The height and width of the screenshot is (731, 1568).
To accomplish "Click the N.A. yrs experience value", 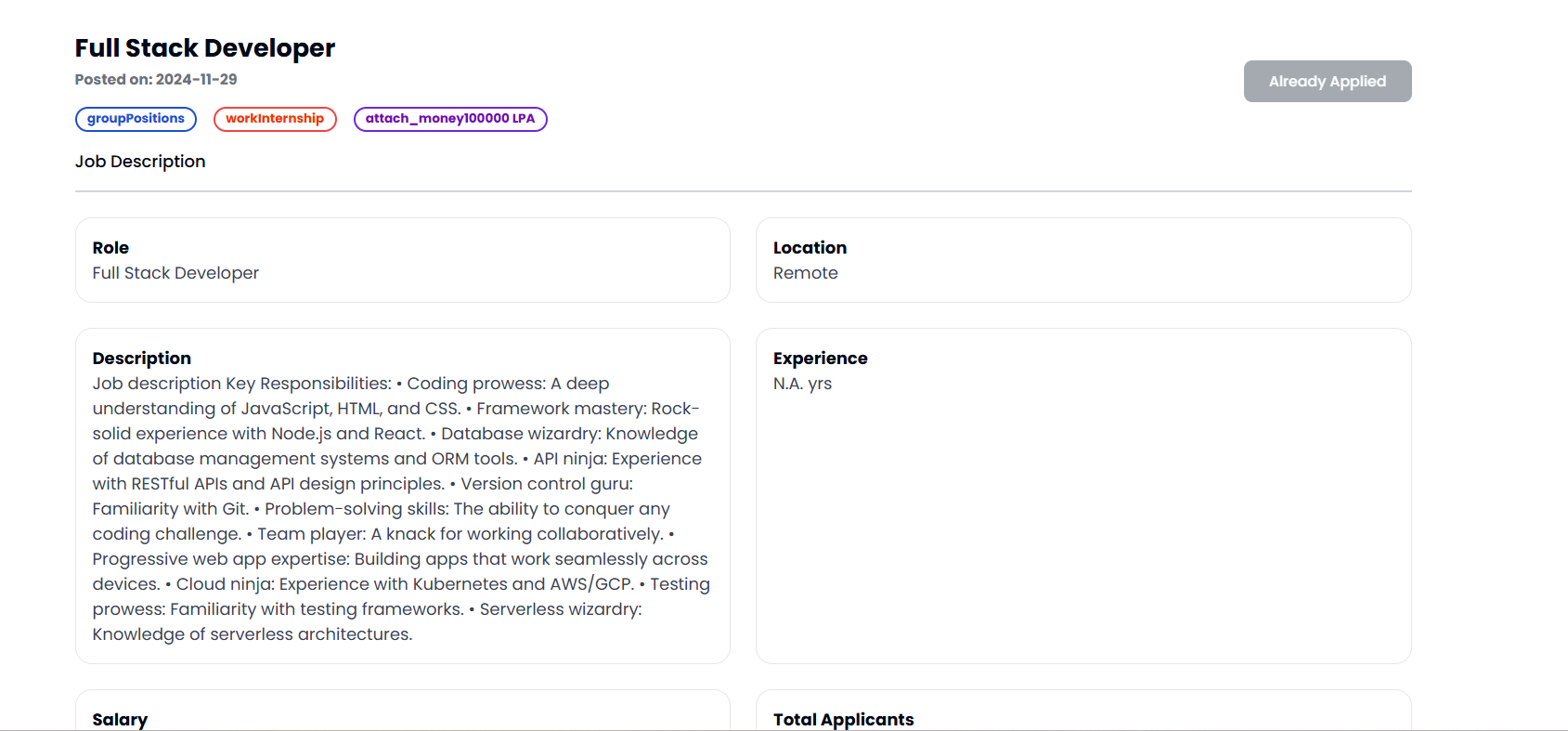I will point(803,384).
